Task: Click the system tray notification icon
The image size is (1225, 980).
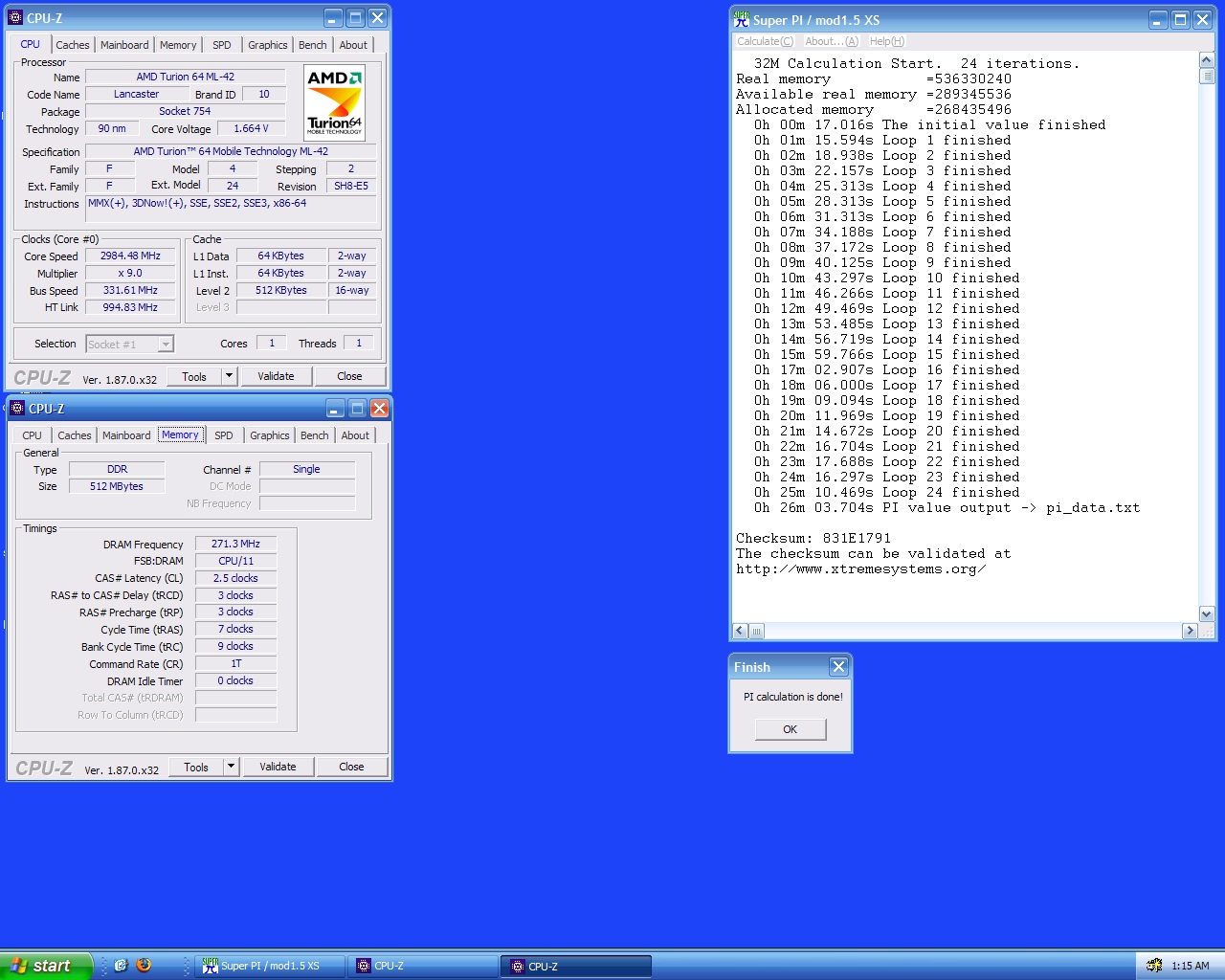Action: coord(1154,966)
